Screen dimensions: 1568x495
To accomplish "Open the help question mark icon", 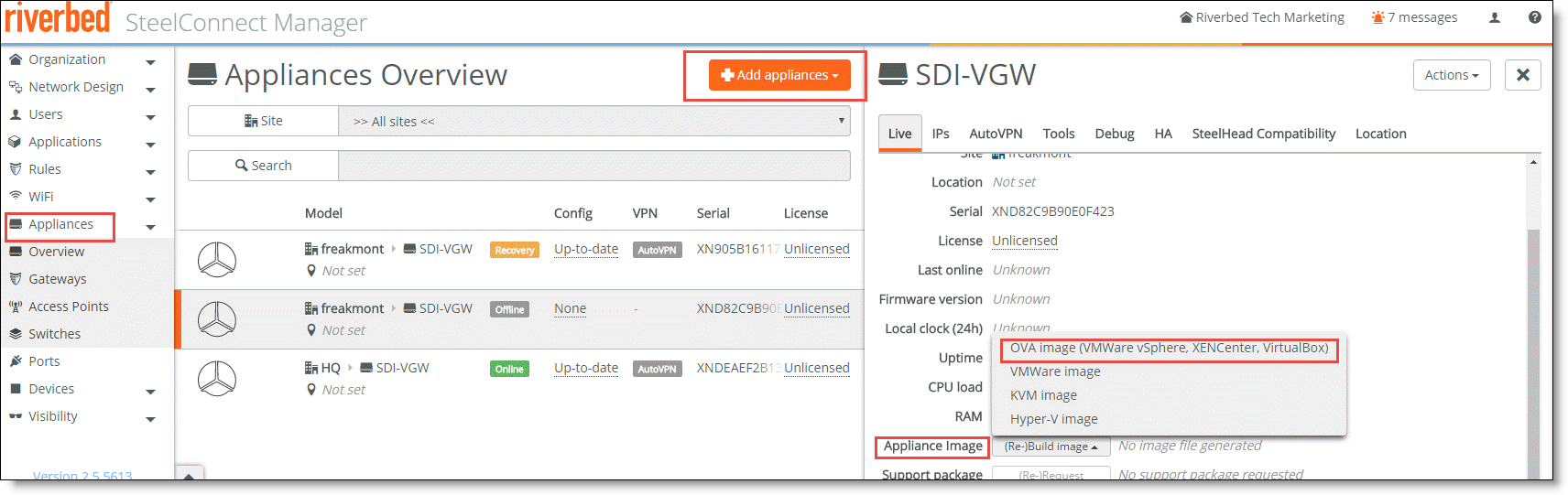I will [1535, 17].
